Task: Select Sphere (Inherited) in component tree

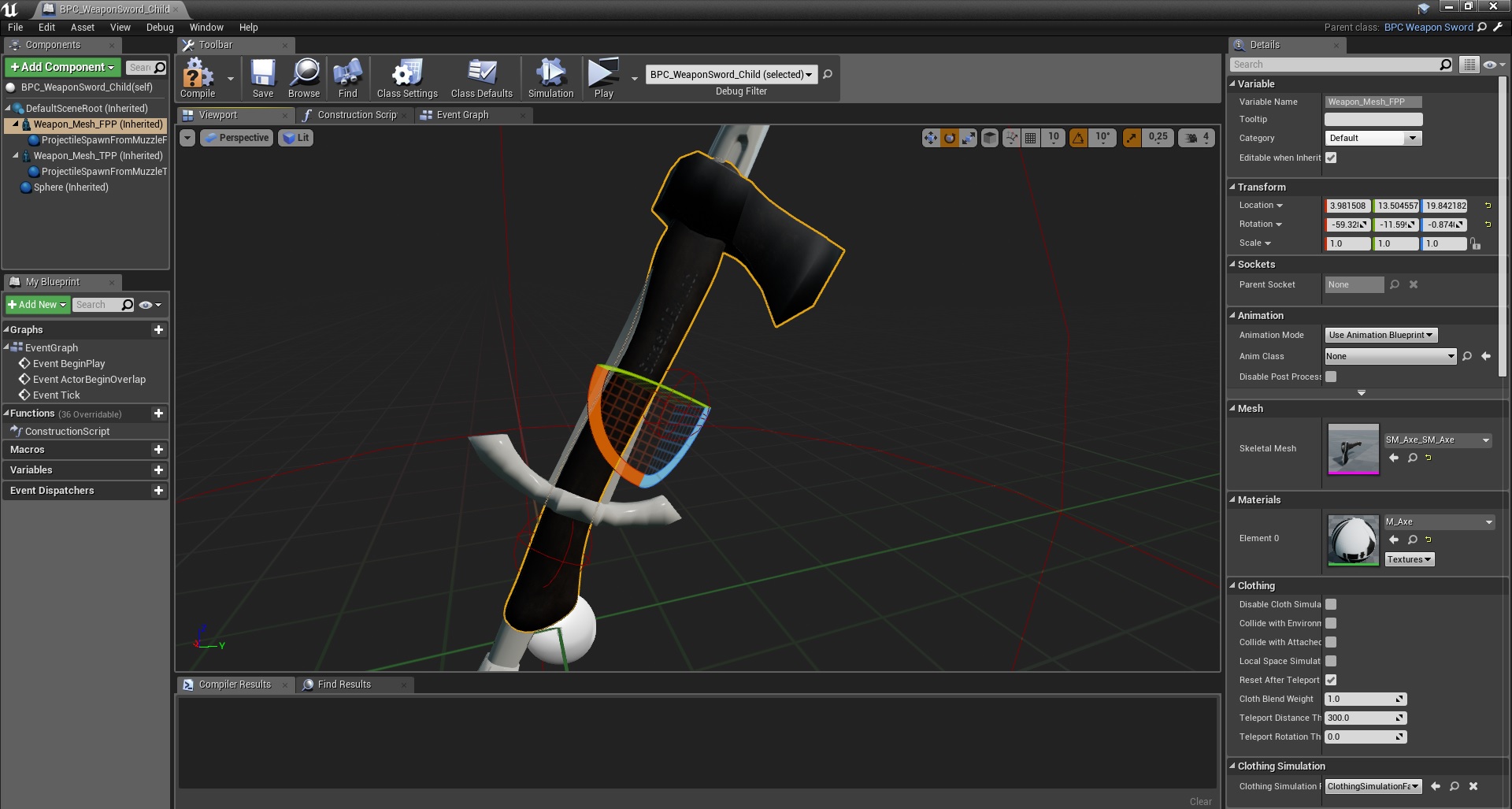Action: click(71, 187)
